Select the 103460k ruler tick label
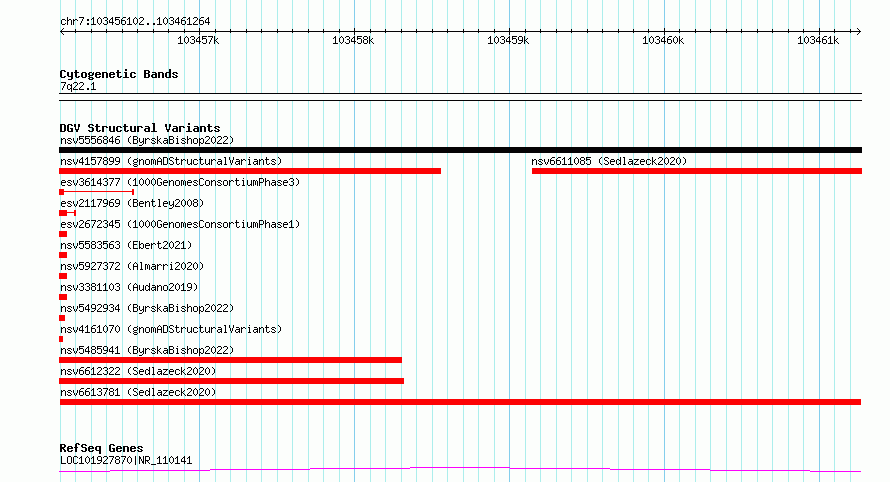Image resolution: width=890 pixels, height=482 pixels. click(x=663, y=40)
